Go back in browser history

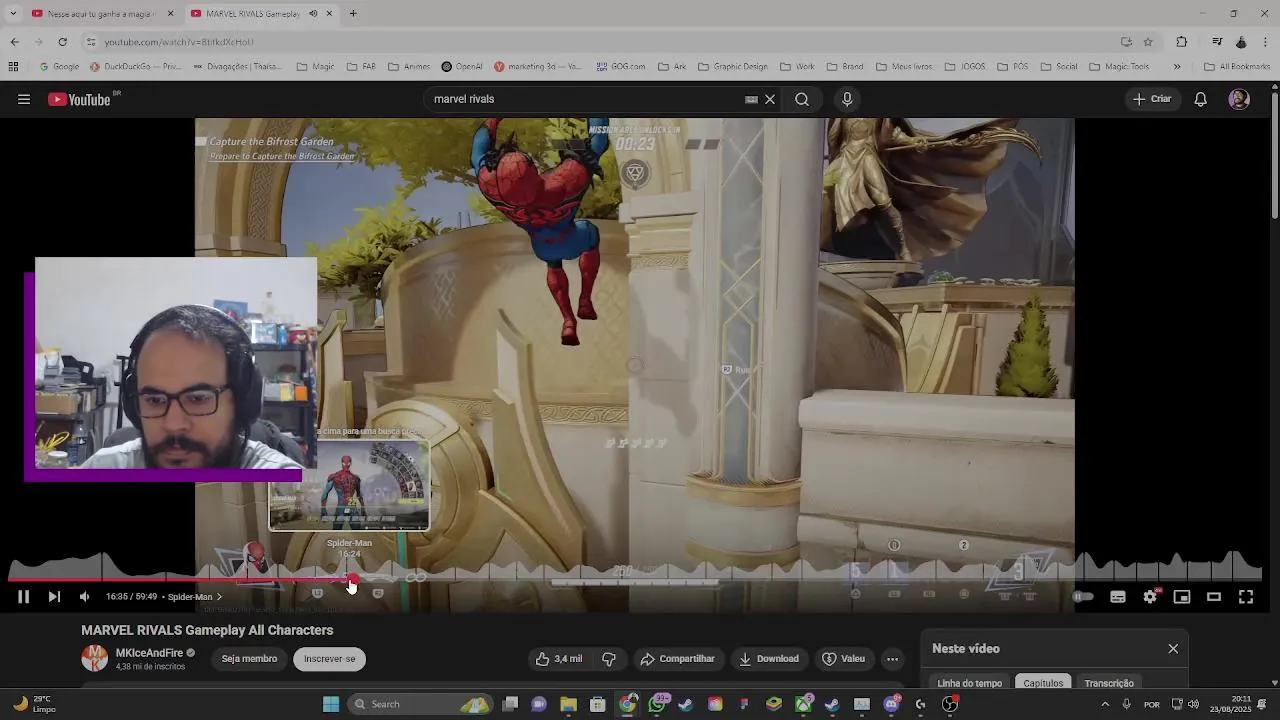pyautogui.click(x=14, y=42)
